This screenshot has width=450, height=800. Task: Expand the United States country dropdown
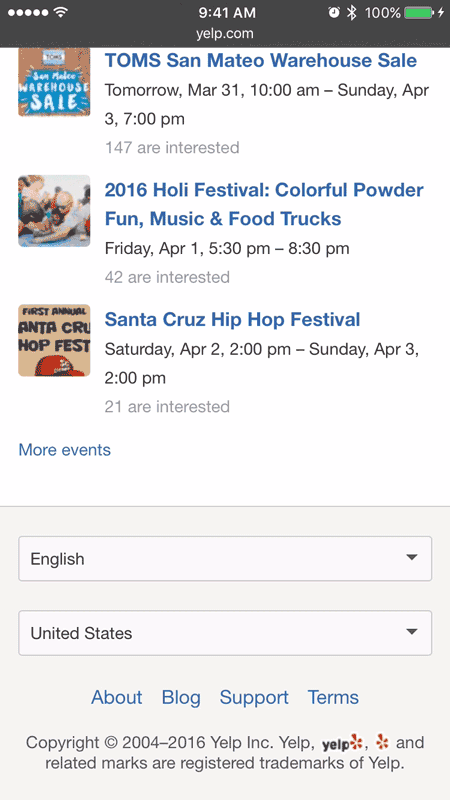tap(225, 633)
